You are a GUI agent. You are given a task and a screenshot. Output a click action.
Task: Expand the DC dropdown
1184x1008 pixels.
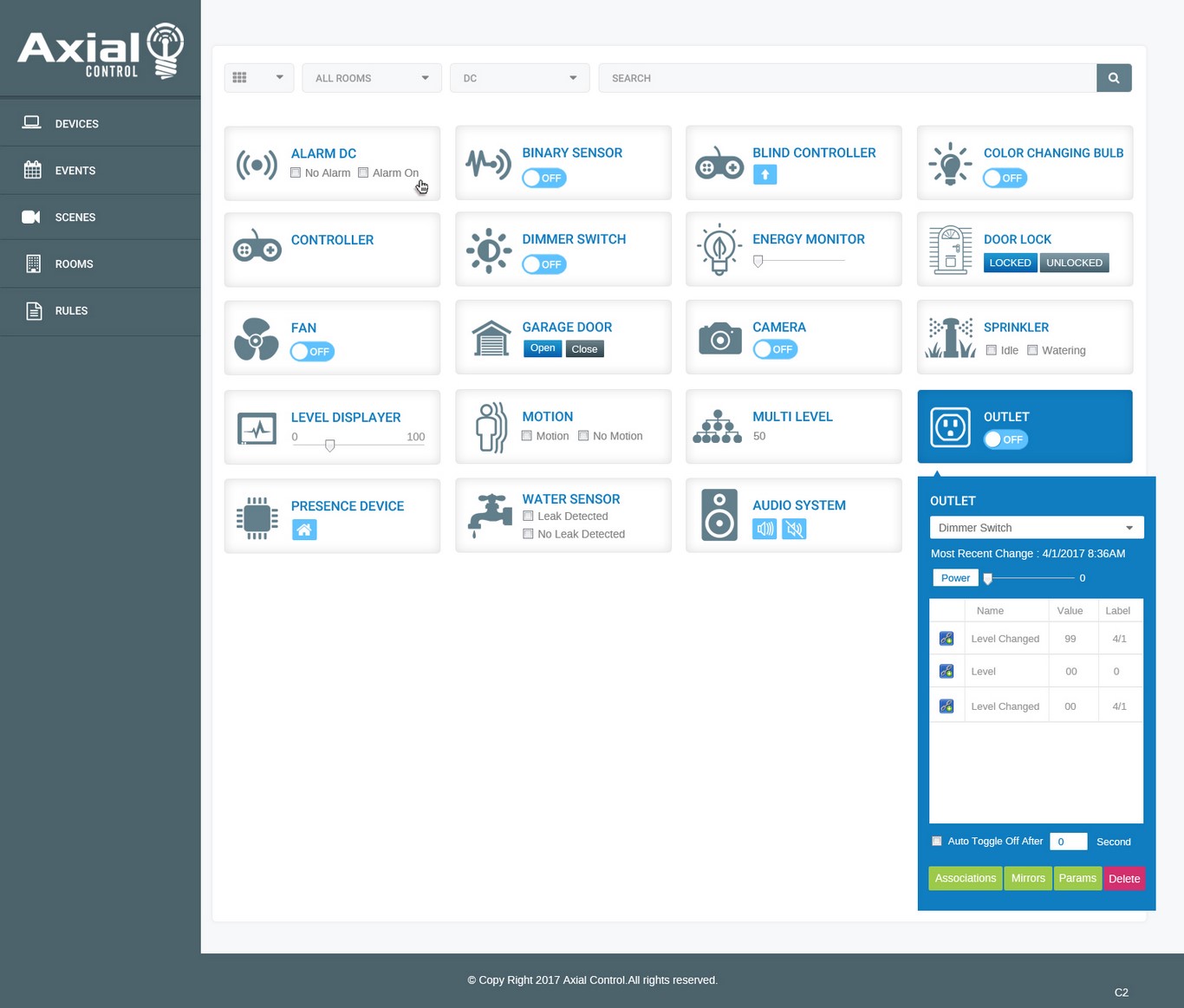point(518,77)
